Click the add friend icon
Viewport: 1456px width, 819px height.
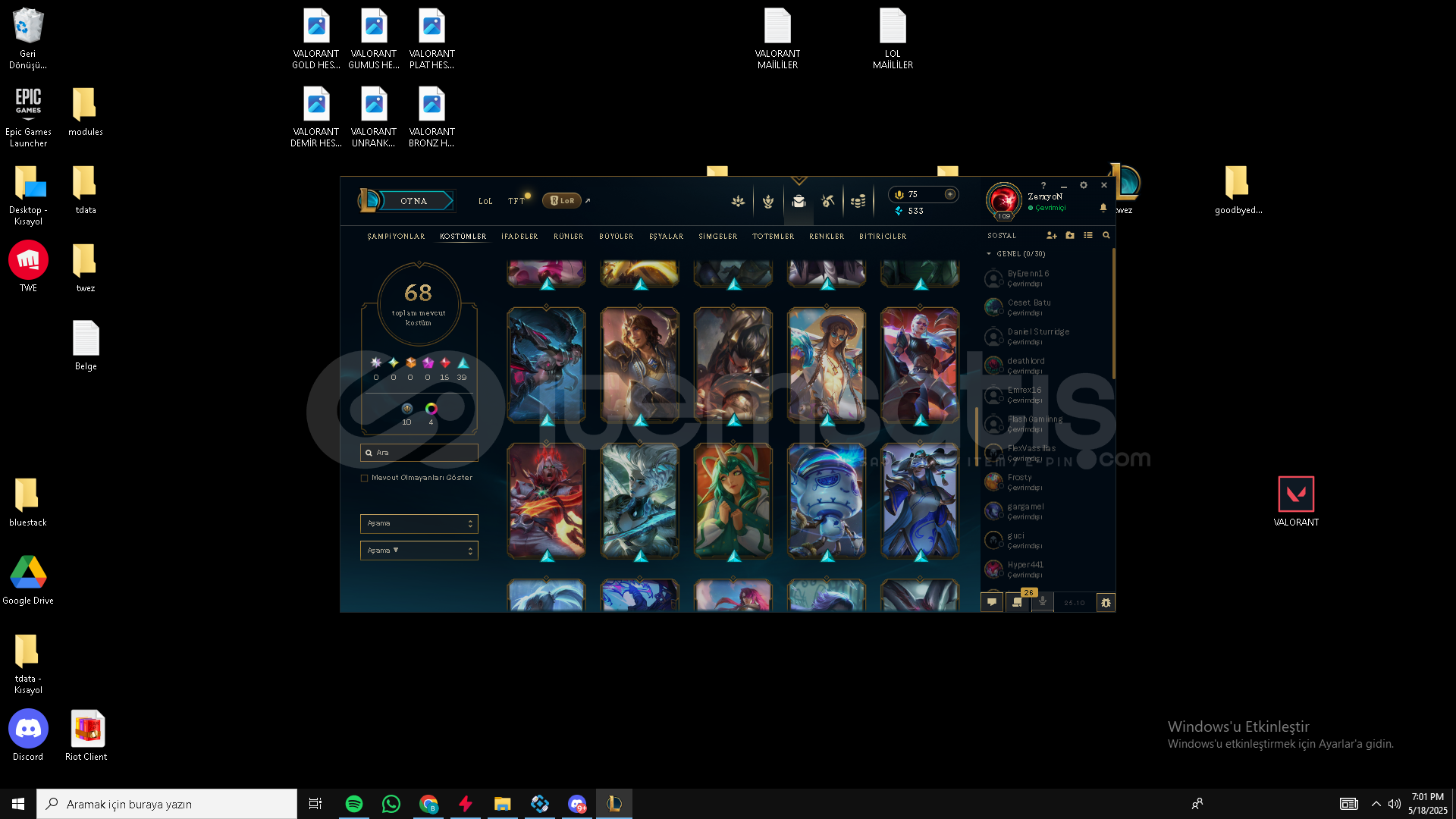click(1051, 236)
